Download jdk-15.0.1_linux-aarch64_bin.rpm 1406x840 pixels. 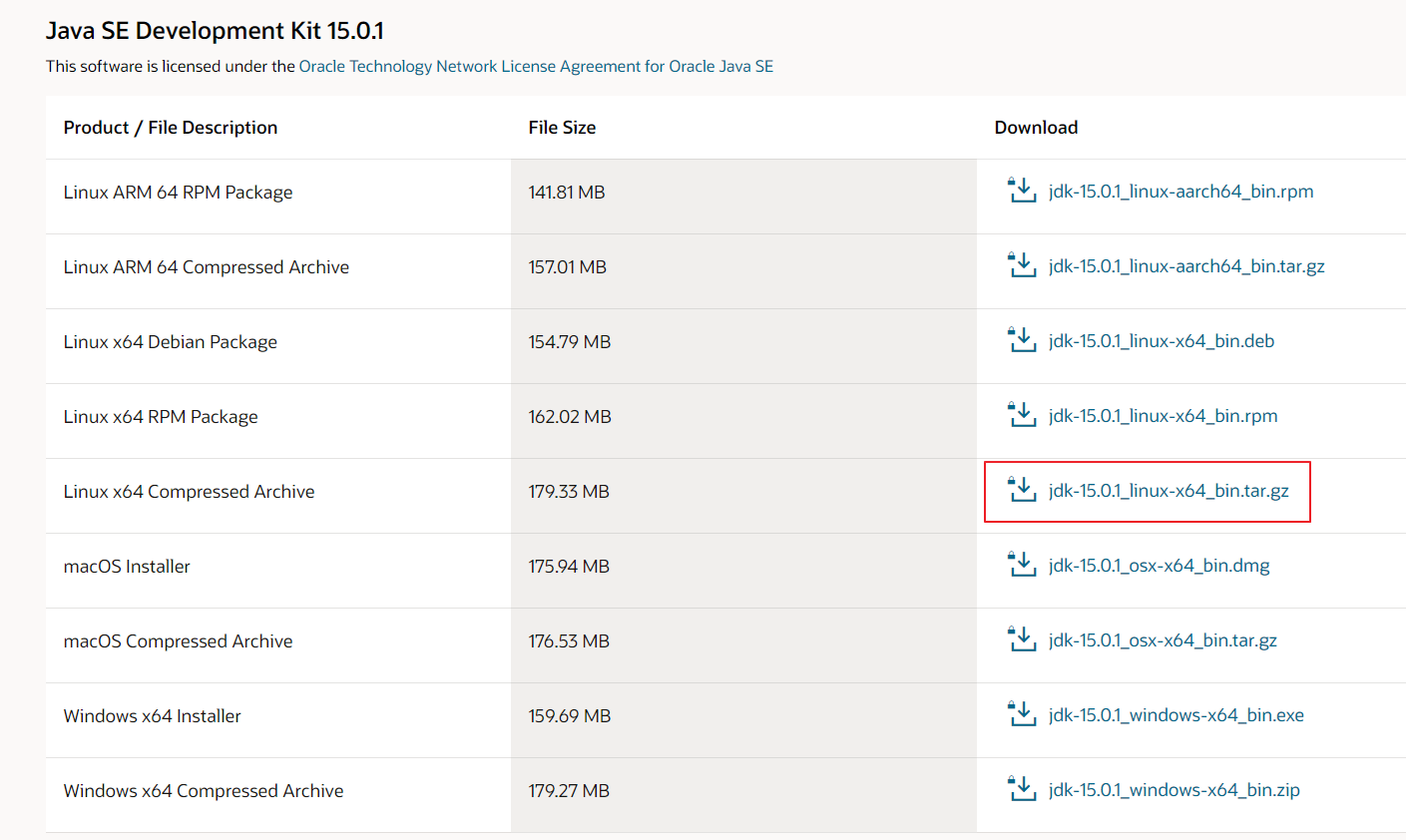[x=1180, y=192]
